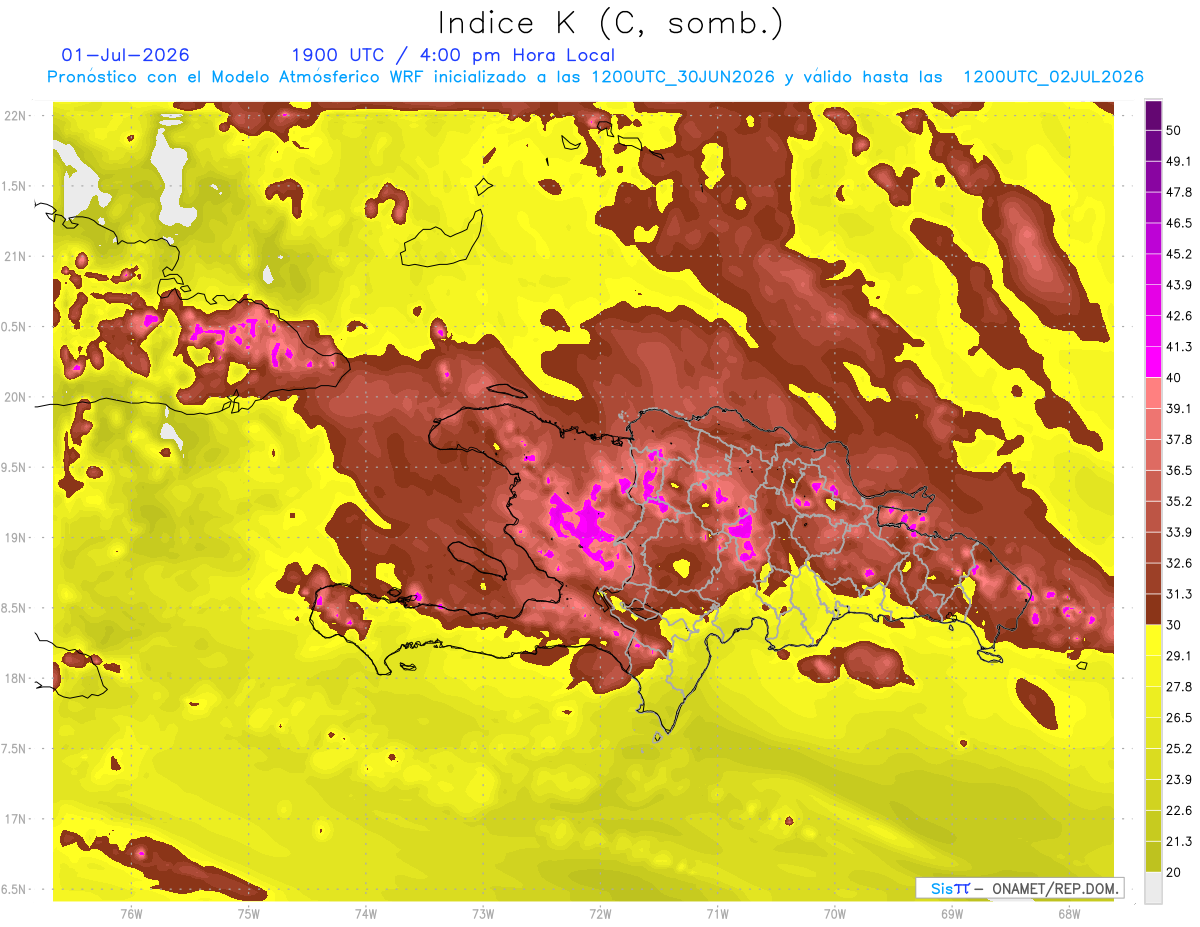Screen dimensions: 1200x927
Task: Click the "72W" longitude label
Action: point(600,914)
